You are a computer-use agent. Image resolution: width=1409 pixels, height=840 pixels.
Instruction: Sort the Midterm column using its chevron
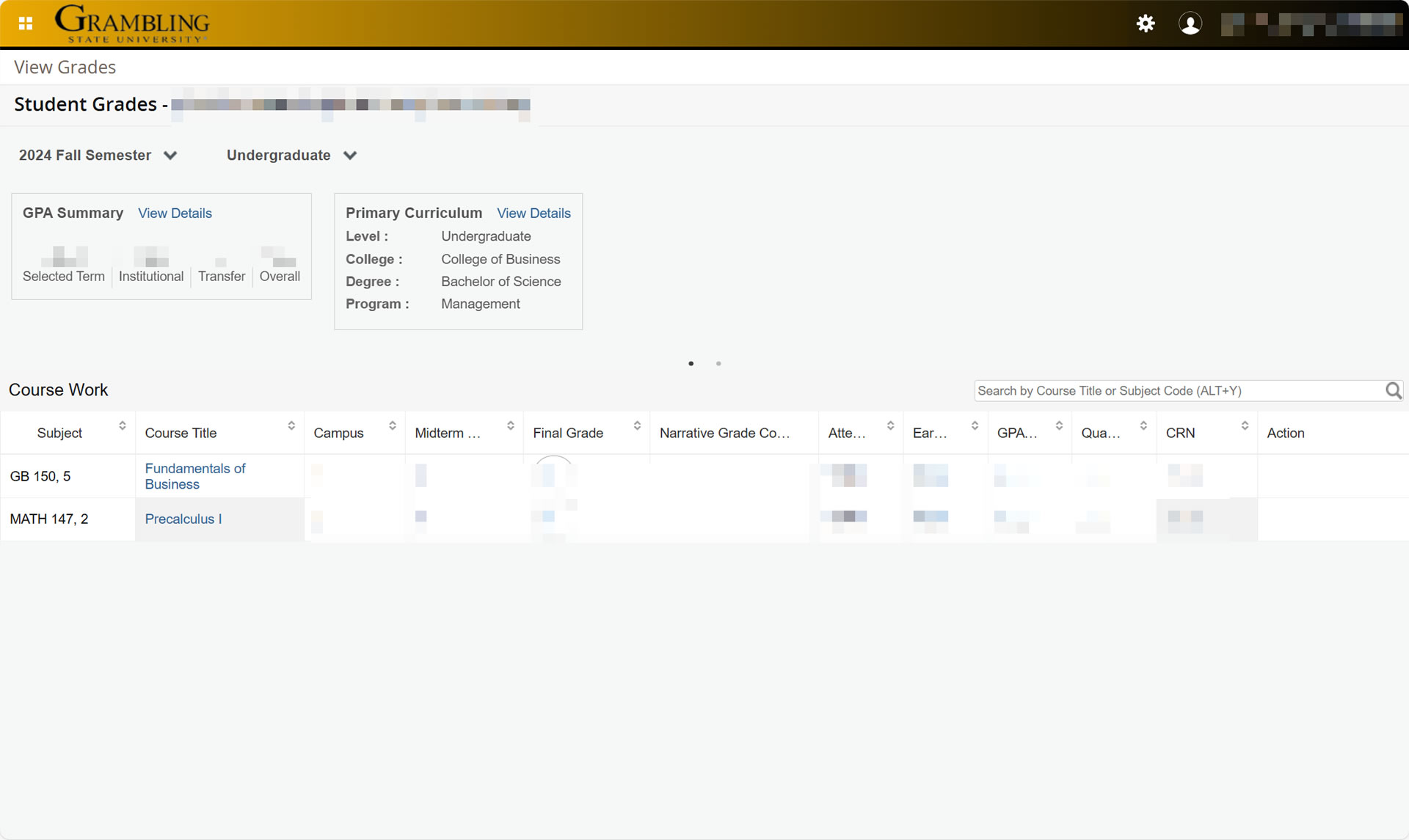pos(511,425)
